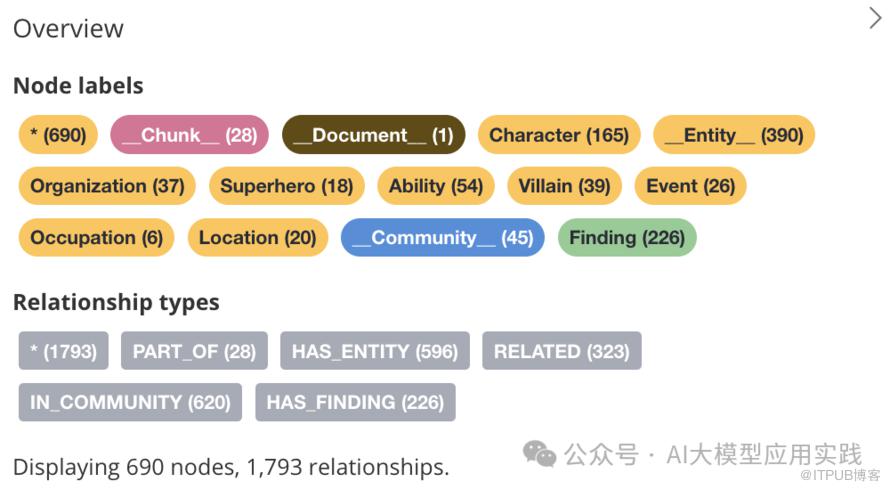Click the IN_COMMUNITY (620) relationship
This screenshot has height=490, width=890.
pos(130,402)
